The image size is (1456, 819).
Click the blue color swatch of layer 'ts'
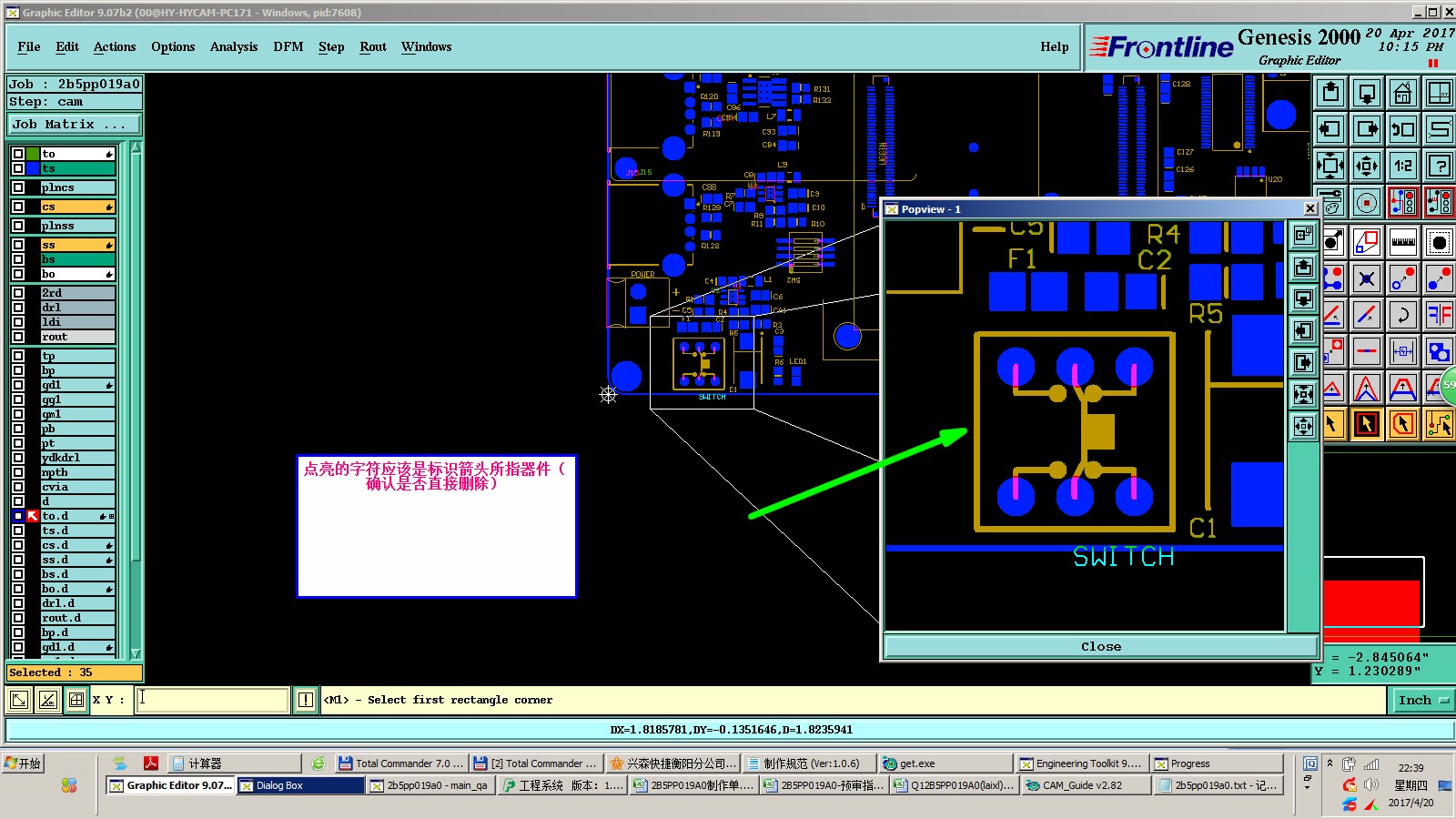pos(33,168)
